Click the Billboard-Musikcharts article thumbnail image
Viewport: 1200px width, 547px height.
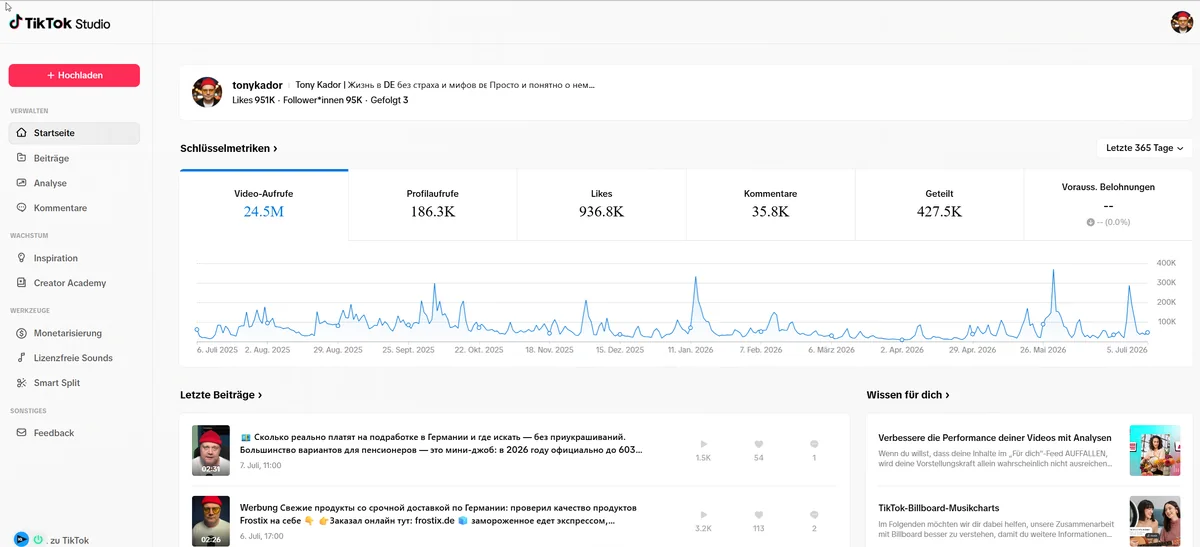point(1155,521)
